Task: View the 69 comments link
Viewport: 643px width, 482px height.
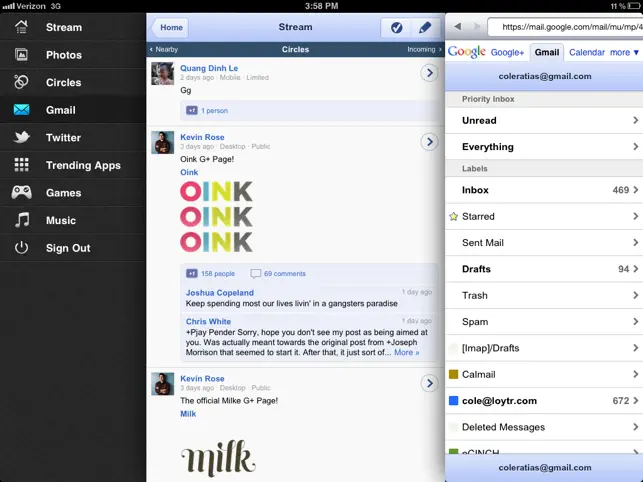Action: 285,274
